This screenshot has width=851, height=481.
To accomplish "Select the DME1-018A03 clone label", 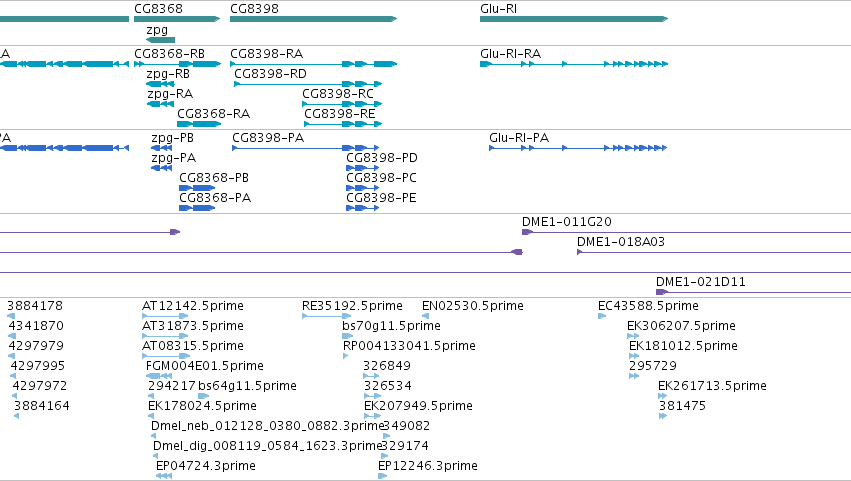I will [x=621, y=242].
